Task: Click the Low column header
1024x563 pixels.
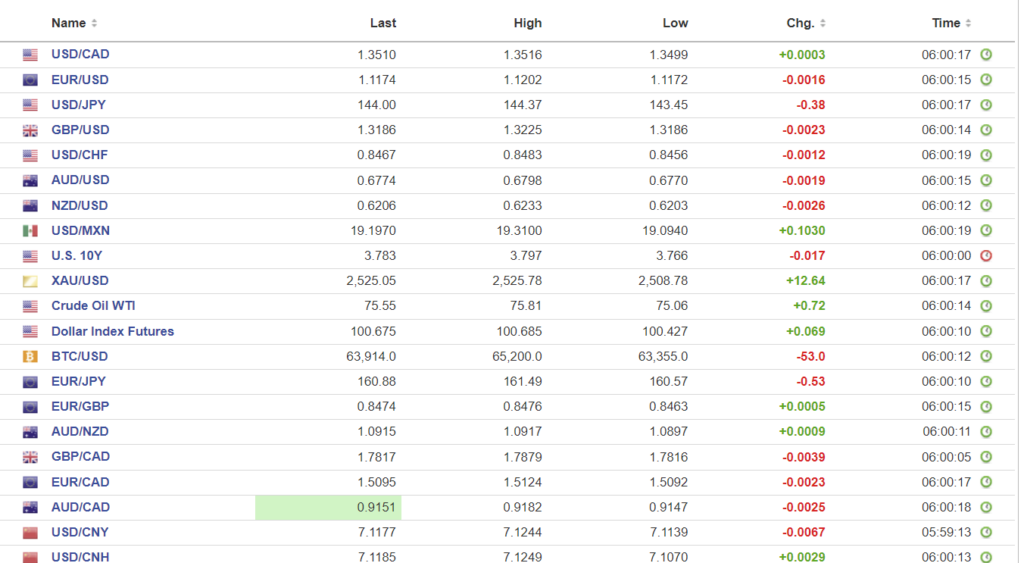Action: (675, 23)
